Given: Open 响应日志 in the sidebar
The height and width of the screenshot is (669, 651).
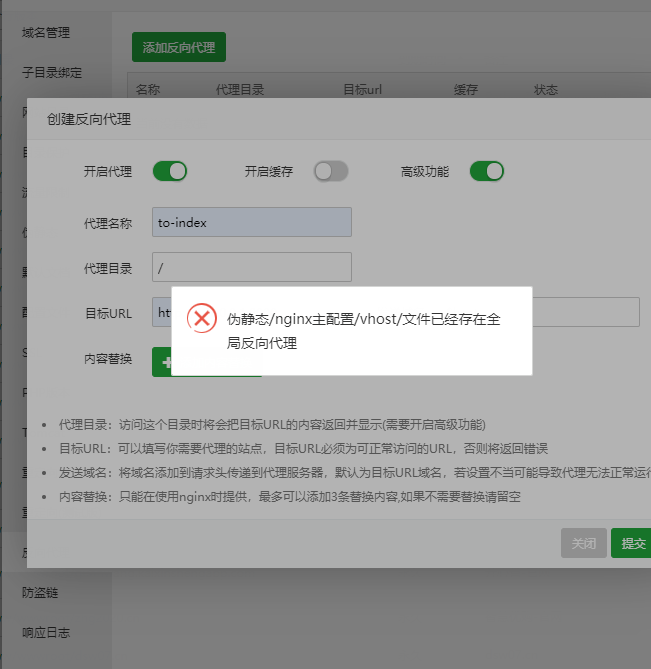Looking at the screenshot, I should pyautogui.click(x=46, y=632).
